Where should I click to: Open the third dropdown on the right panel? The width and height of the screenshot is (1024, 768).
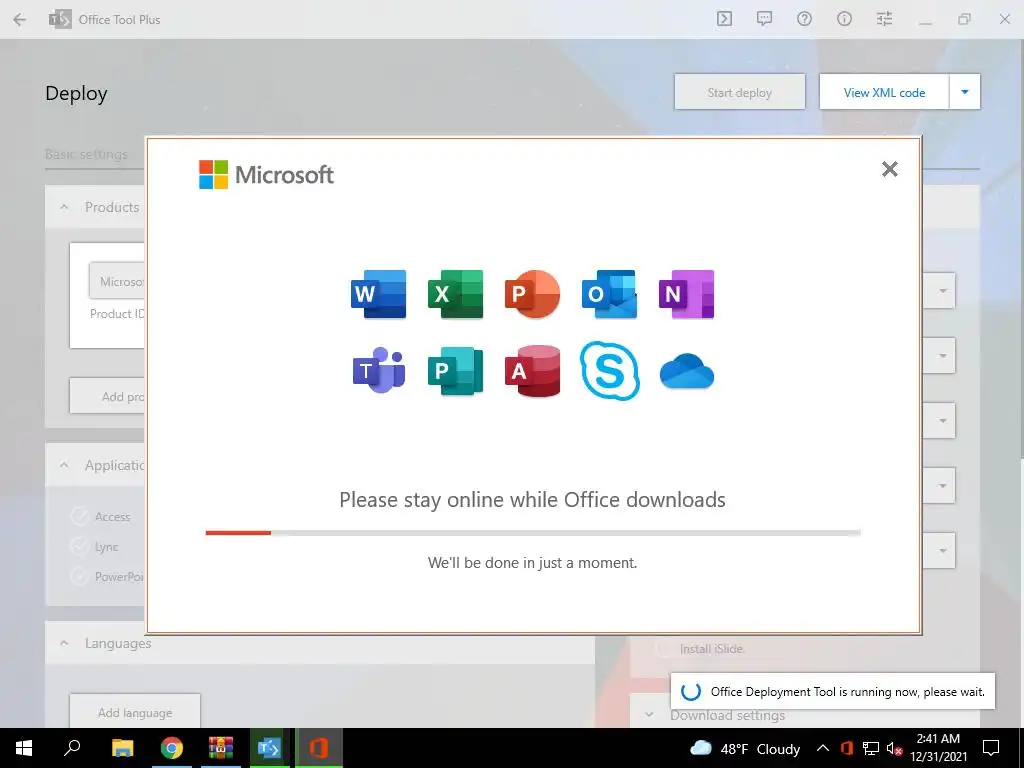tap(939, 421)
